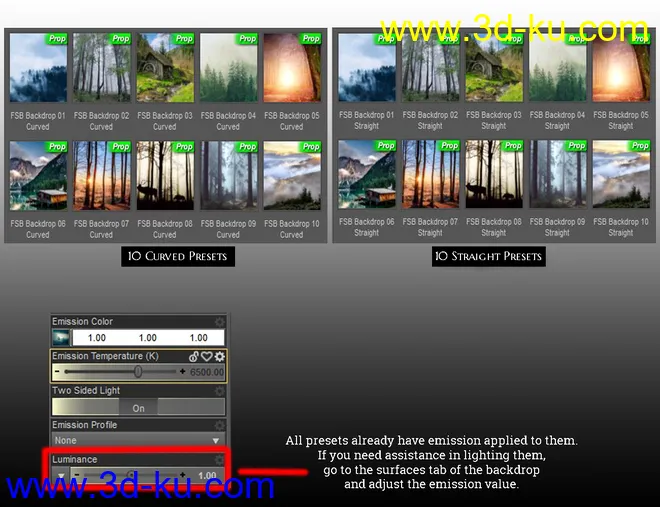Click the Emission Temperature 6500.00 value
This screenshot has width=660, height=507.
pyautogui.click(x=206, y=372)
